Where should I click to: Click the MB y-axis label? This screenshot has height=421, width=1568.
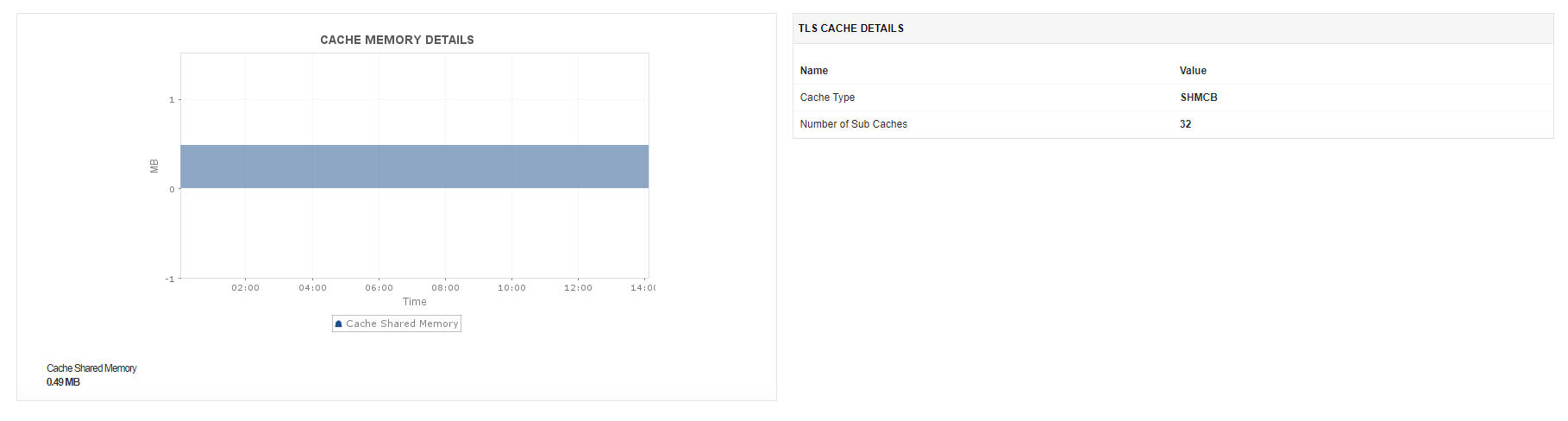coord(154,167)
